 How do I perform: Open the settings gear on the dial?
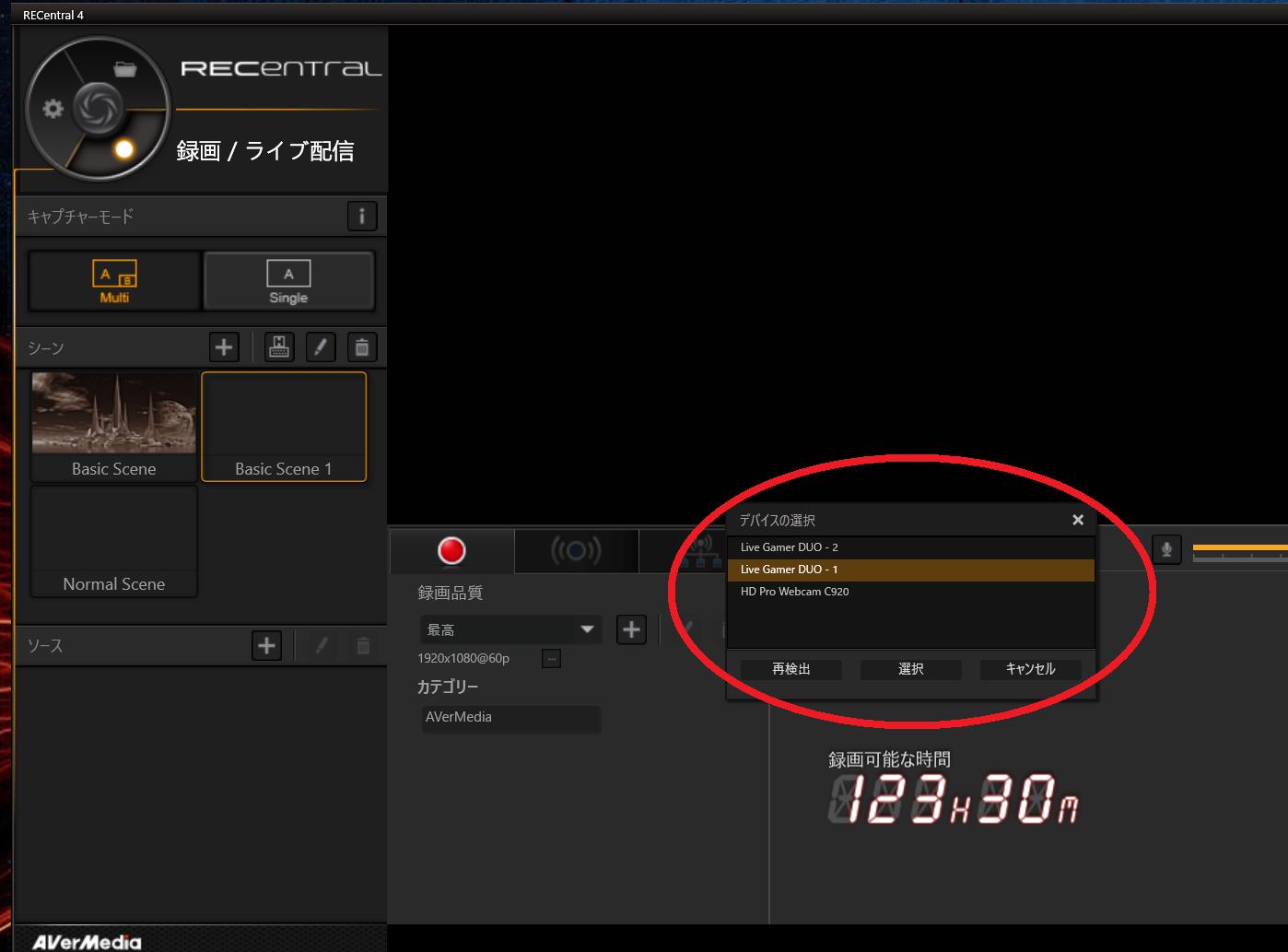click(x=53, y=109)
